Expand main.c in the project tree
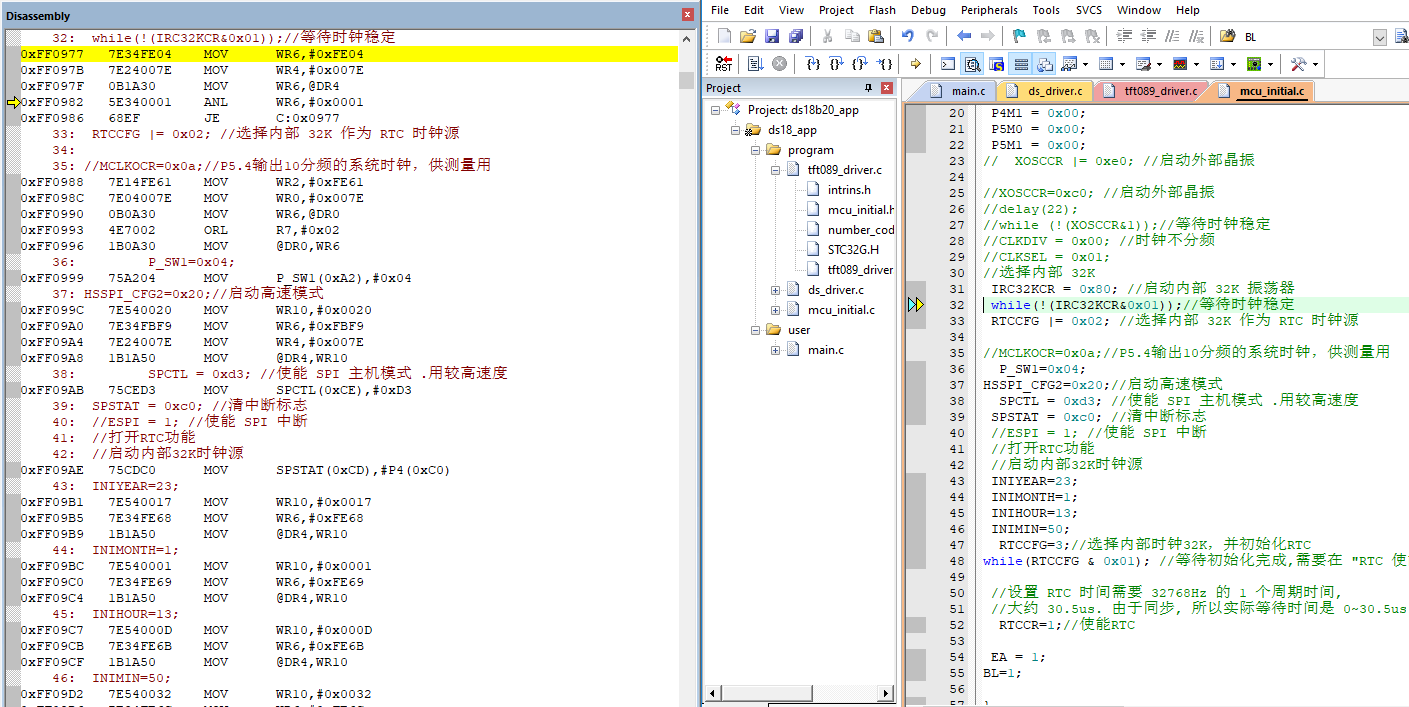The image size is (1409, 707). click(x=776, y=350)
